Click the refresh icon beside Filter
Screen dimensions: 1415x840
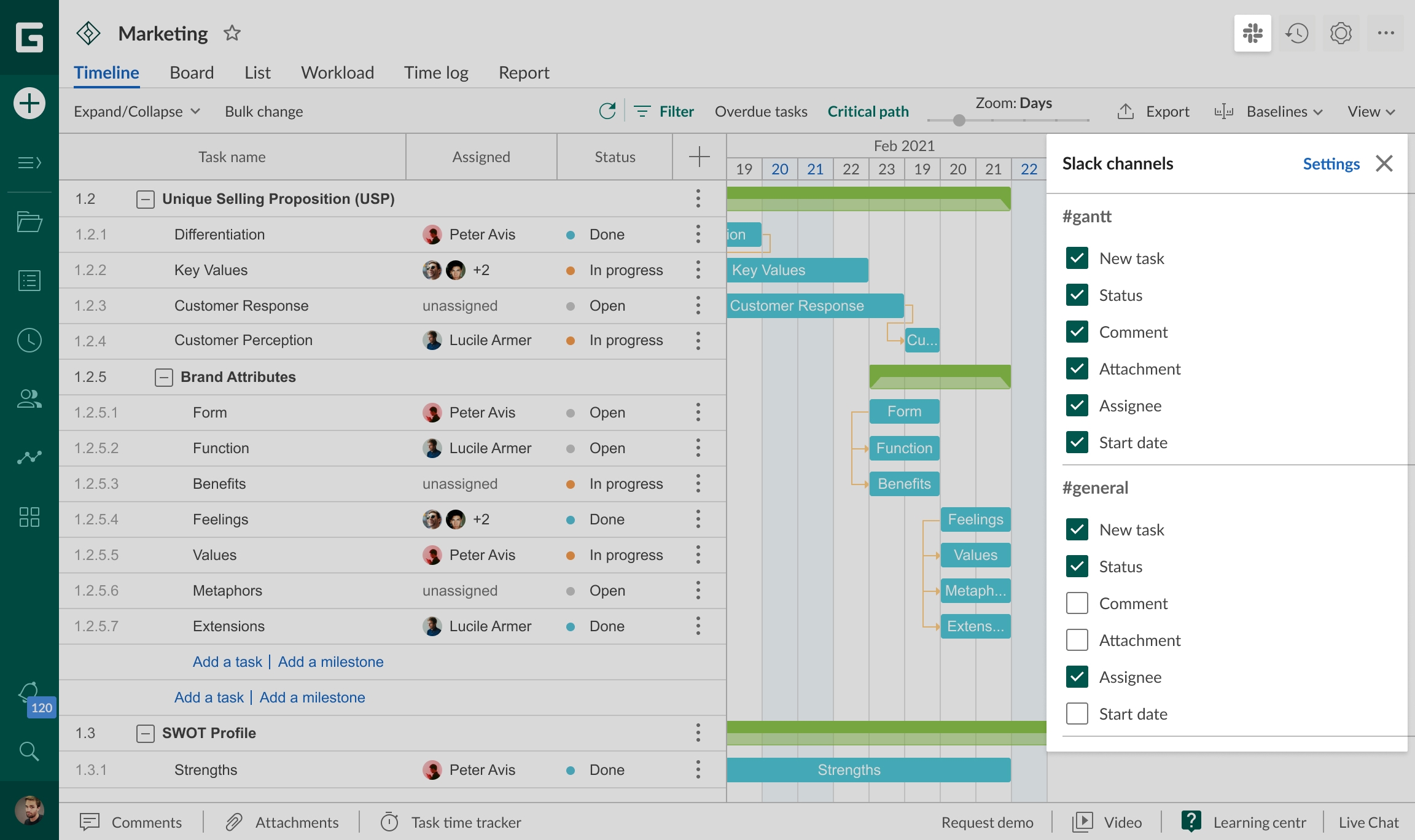[607, 111]
